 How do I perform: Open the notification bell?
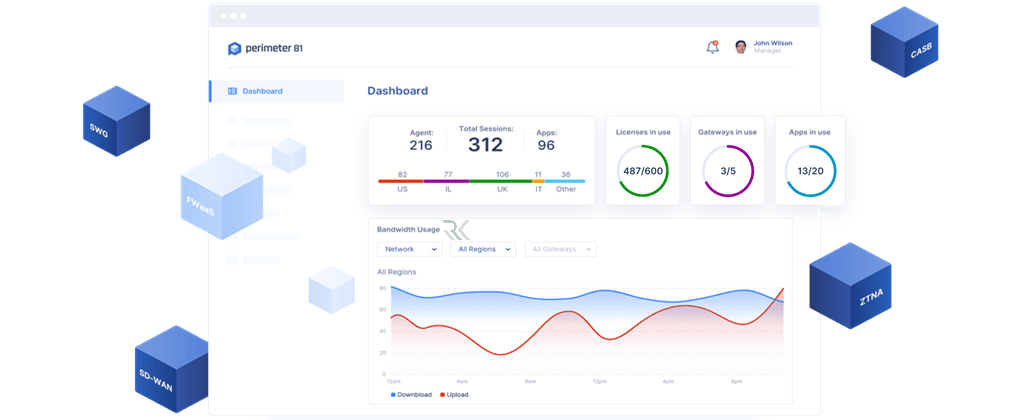(x=712, y=47)
